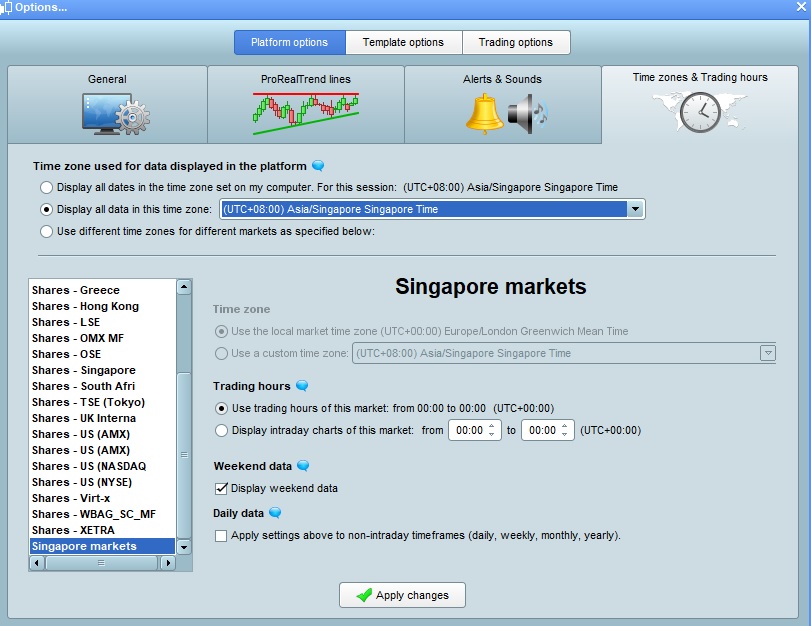Screen dimensions: 811x626
Task: Toggle Display weekend data checkbox
Action: click(221, 488)
